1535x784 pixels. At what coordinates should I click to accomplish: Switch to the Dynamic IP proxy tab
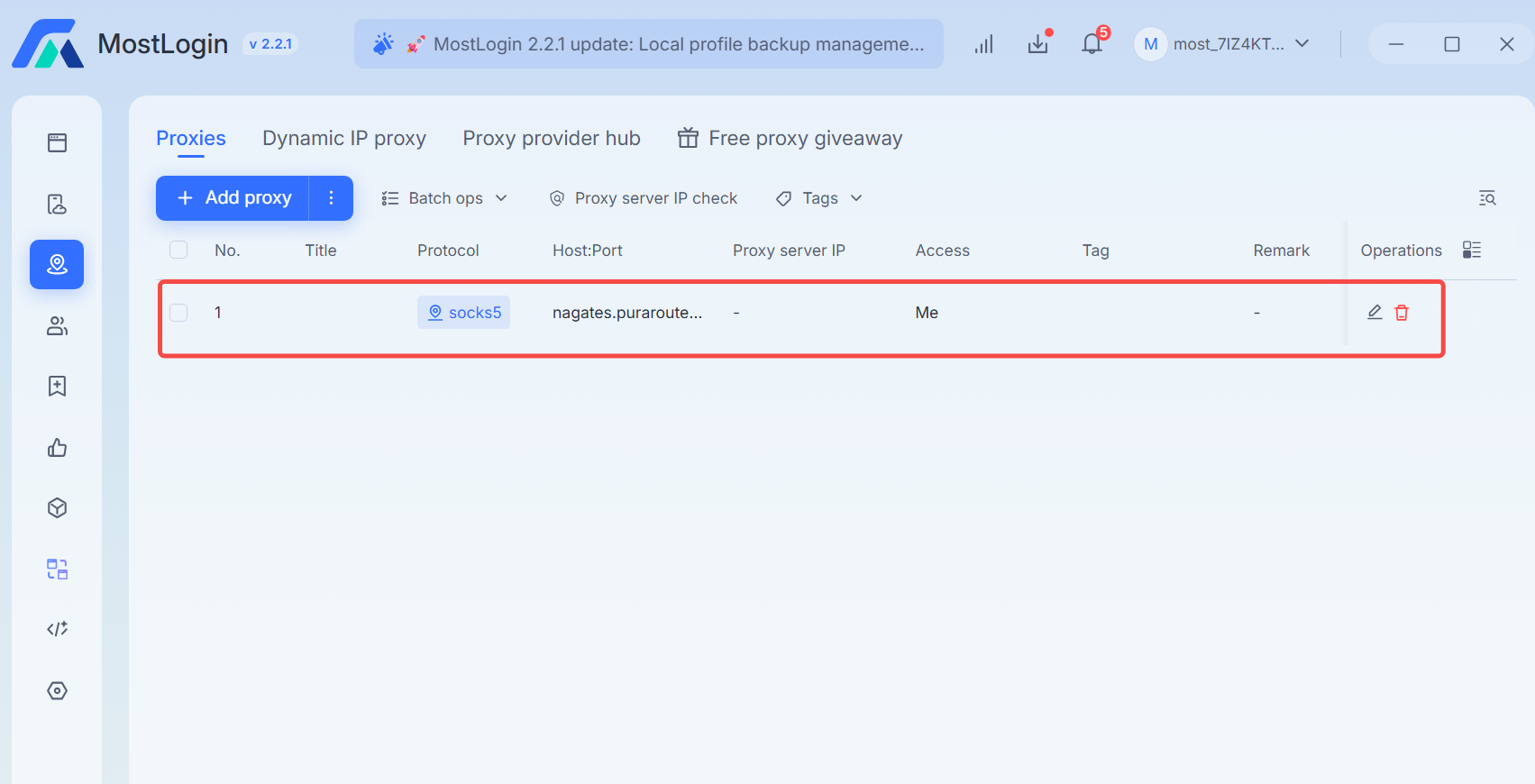tap(344, 138)
